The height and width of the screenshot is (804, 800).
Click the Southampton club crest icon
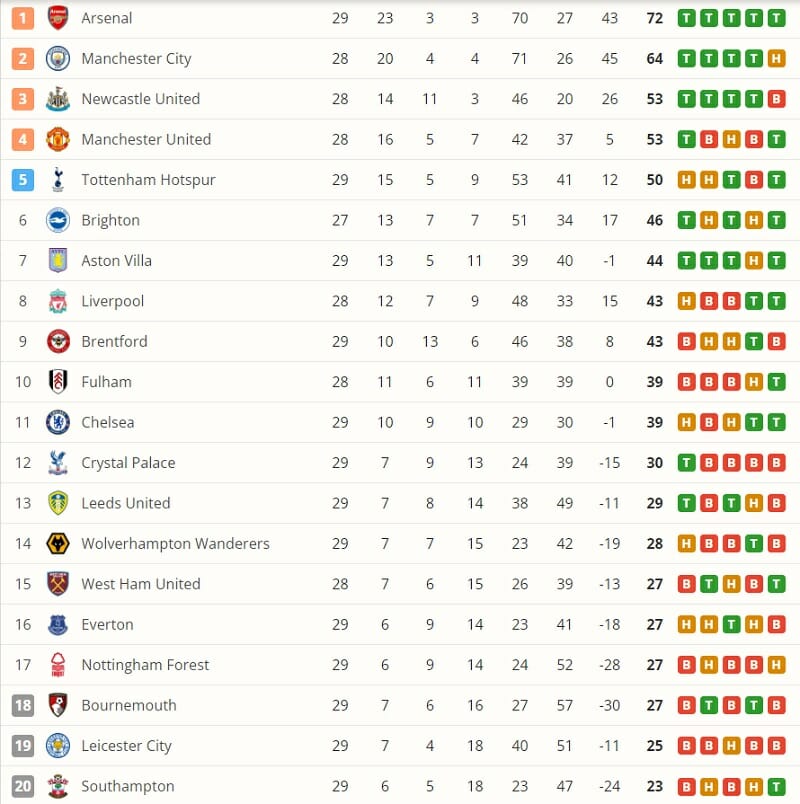click(58, 786)
